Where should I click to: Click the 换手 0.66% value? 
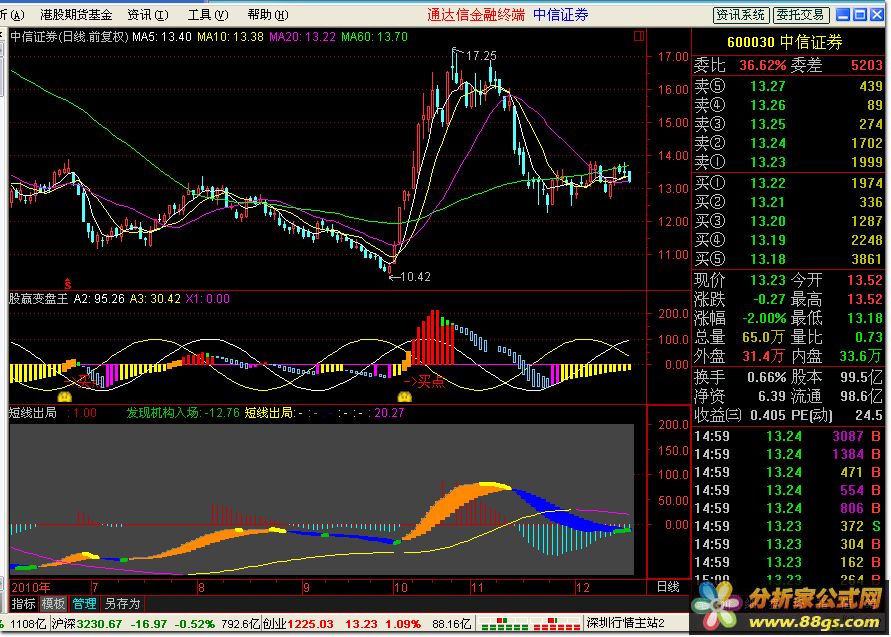pos(767,377)
